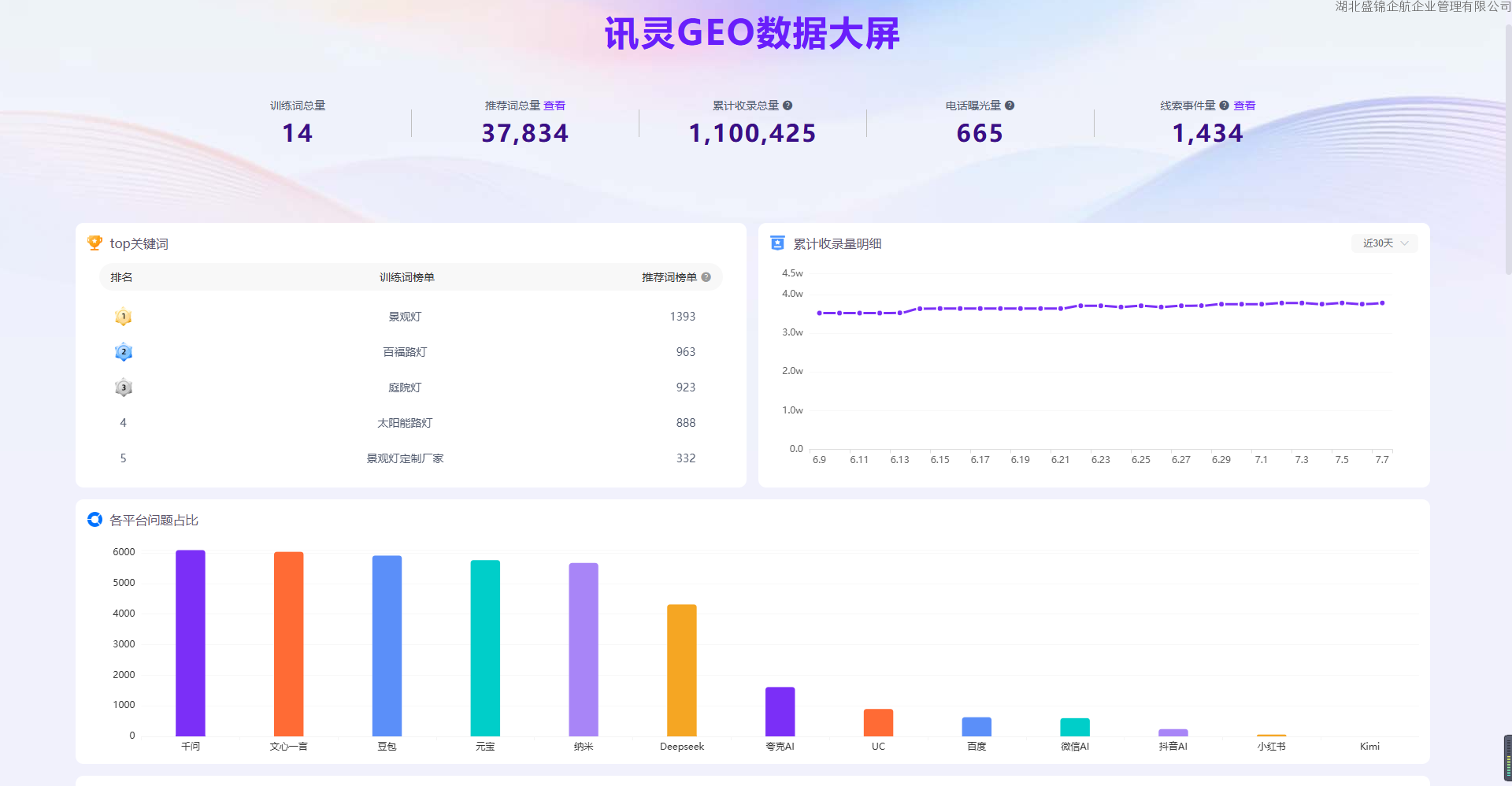This screenshot has height=786, width=1512.
Task: Click the 抖音AI bar in chart
Action: click(x=1173, y=732)
